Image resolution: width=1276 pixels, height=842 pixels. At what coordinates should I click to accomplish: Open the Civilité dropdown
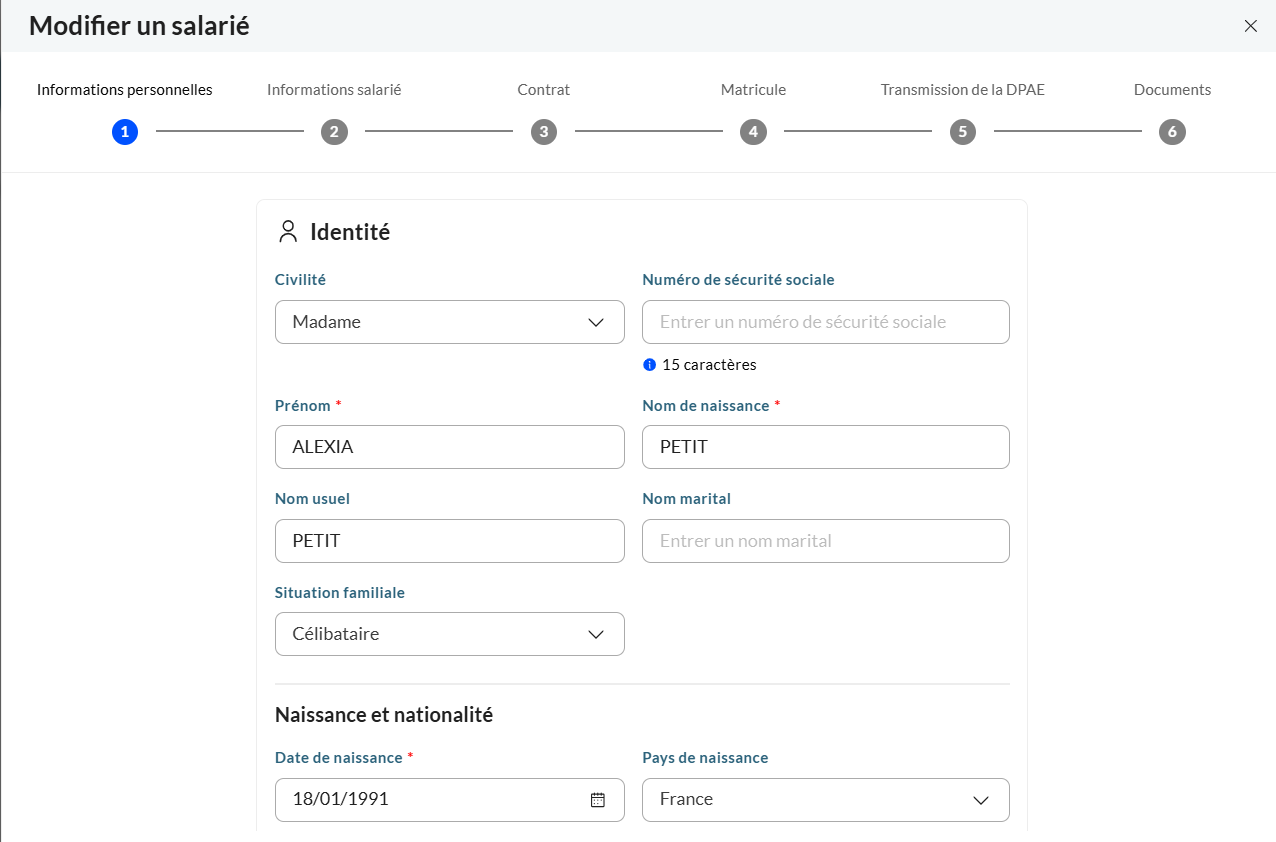tap(449, 322)
